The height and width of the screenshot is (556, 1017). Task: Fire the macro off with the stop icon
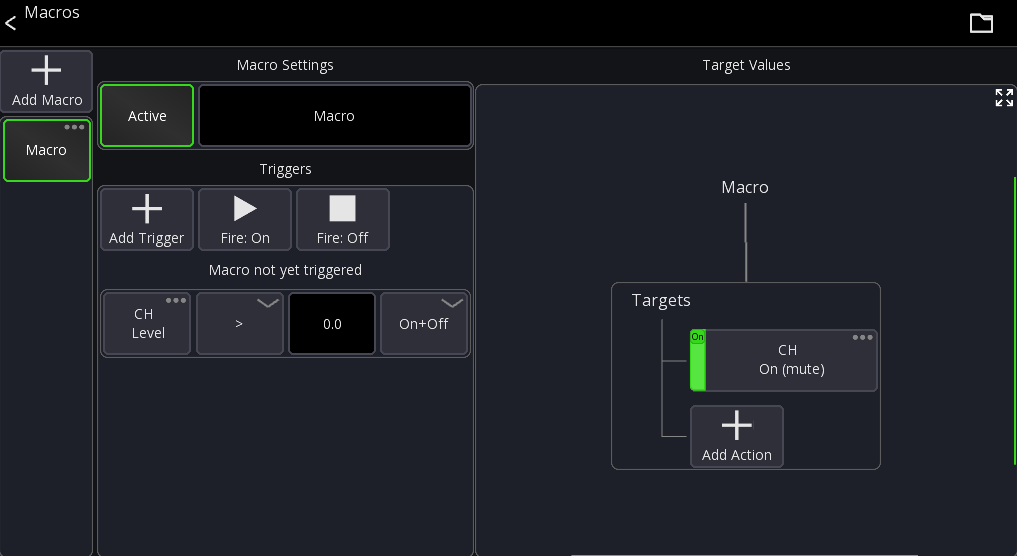click(342, 219)
